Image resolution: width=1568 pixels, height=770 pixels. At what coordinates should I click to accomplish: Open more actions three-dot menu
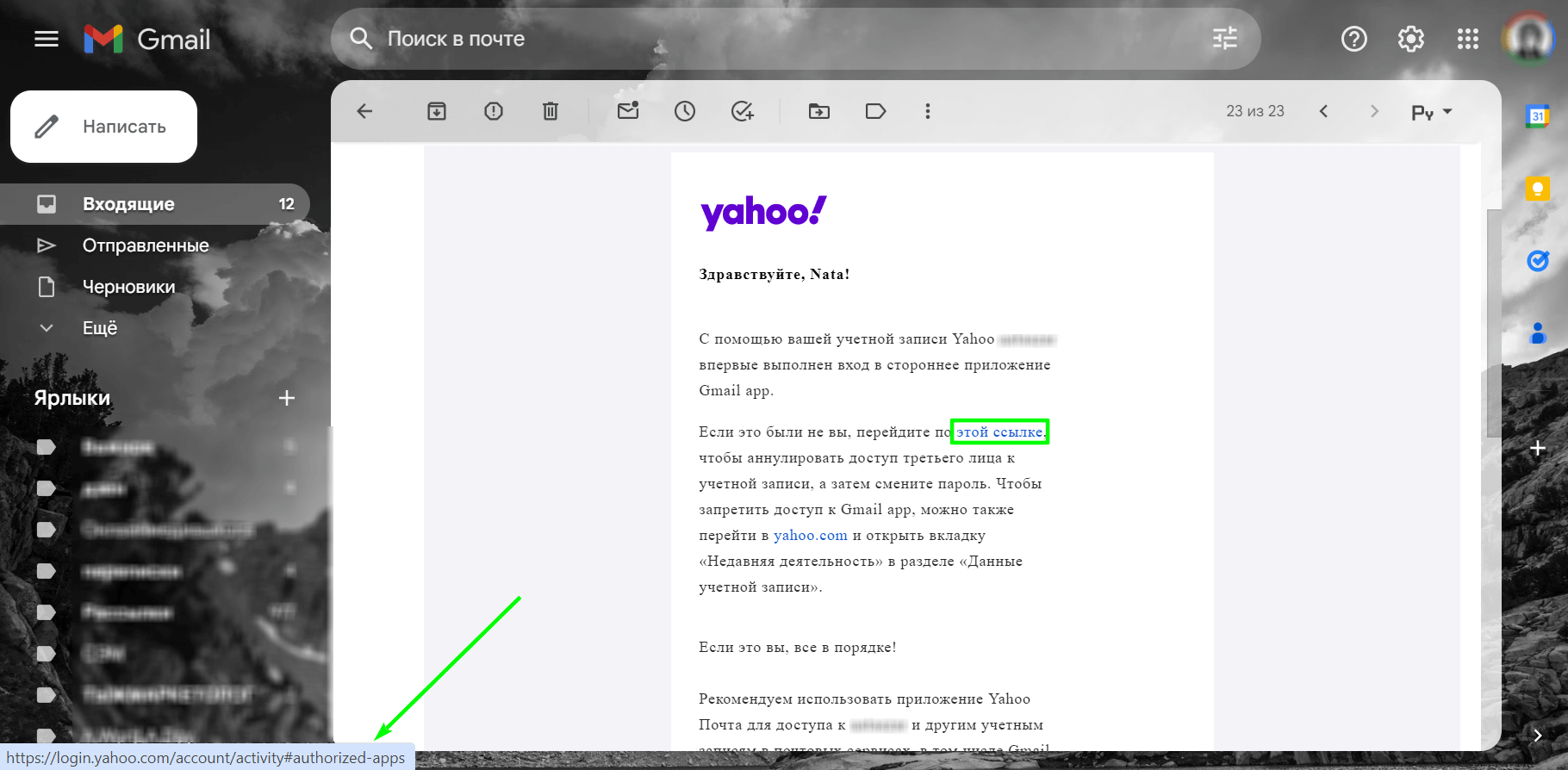(928, 111)
